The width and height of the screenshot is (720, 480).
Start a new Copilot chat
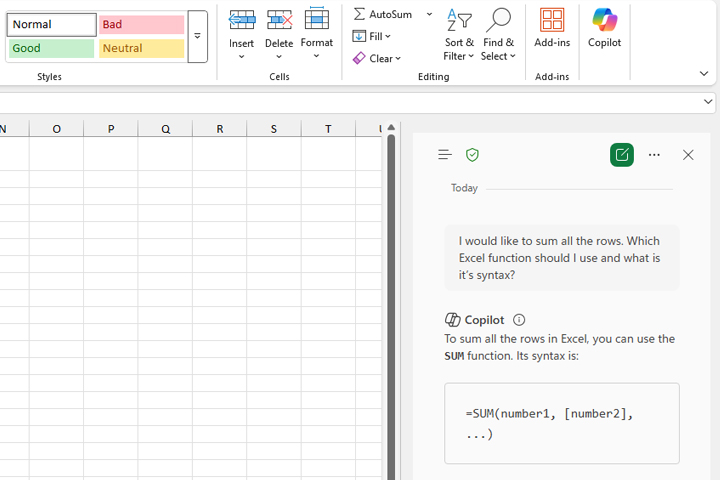tap(622, 155)
